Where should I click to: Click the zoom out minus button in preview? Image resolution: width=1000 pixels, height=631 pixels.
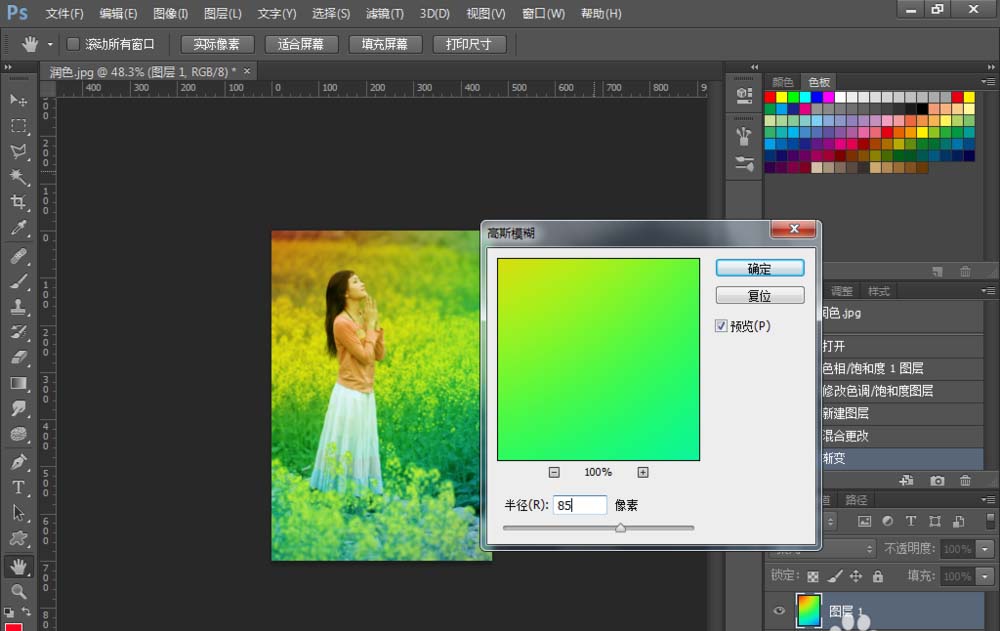click(554, 472)
